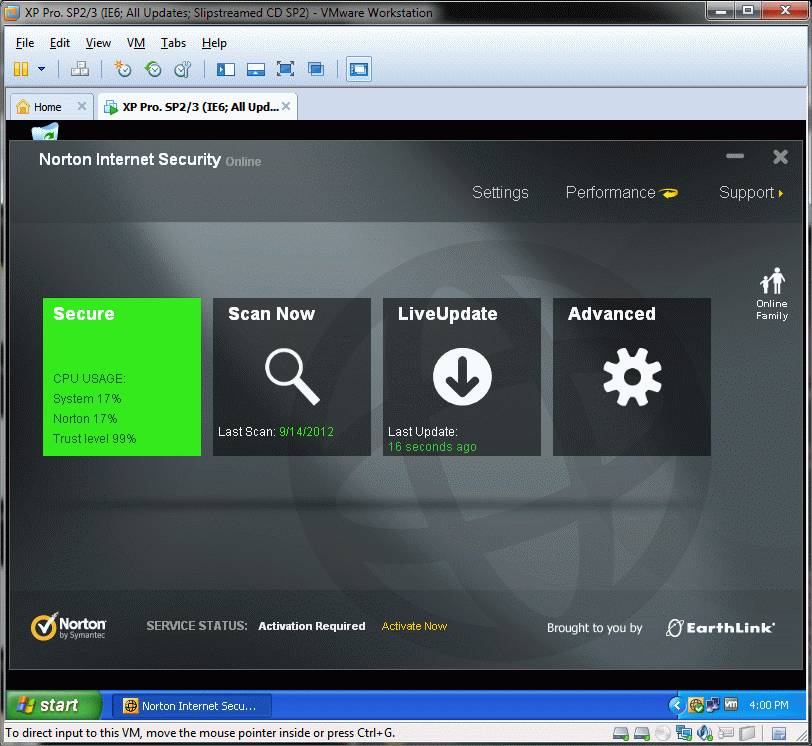Viewport: 812px width, 746px height.
Task: Revert to snapshot using green arrow clock icon
Action: 153,69
